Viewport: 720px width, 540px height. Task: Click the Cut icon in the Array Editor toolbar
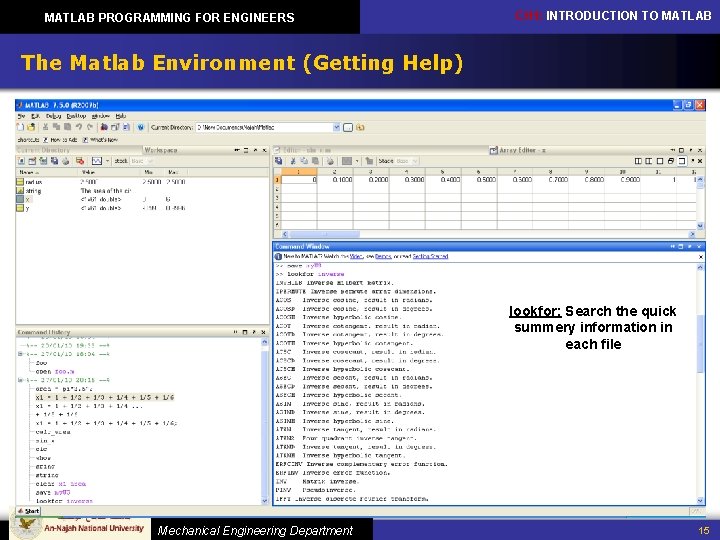tap(292, 160)
